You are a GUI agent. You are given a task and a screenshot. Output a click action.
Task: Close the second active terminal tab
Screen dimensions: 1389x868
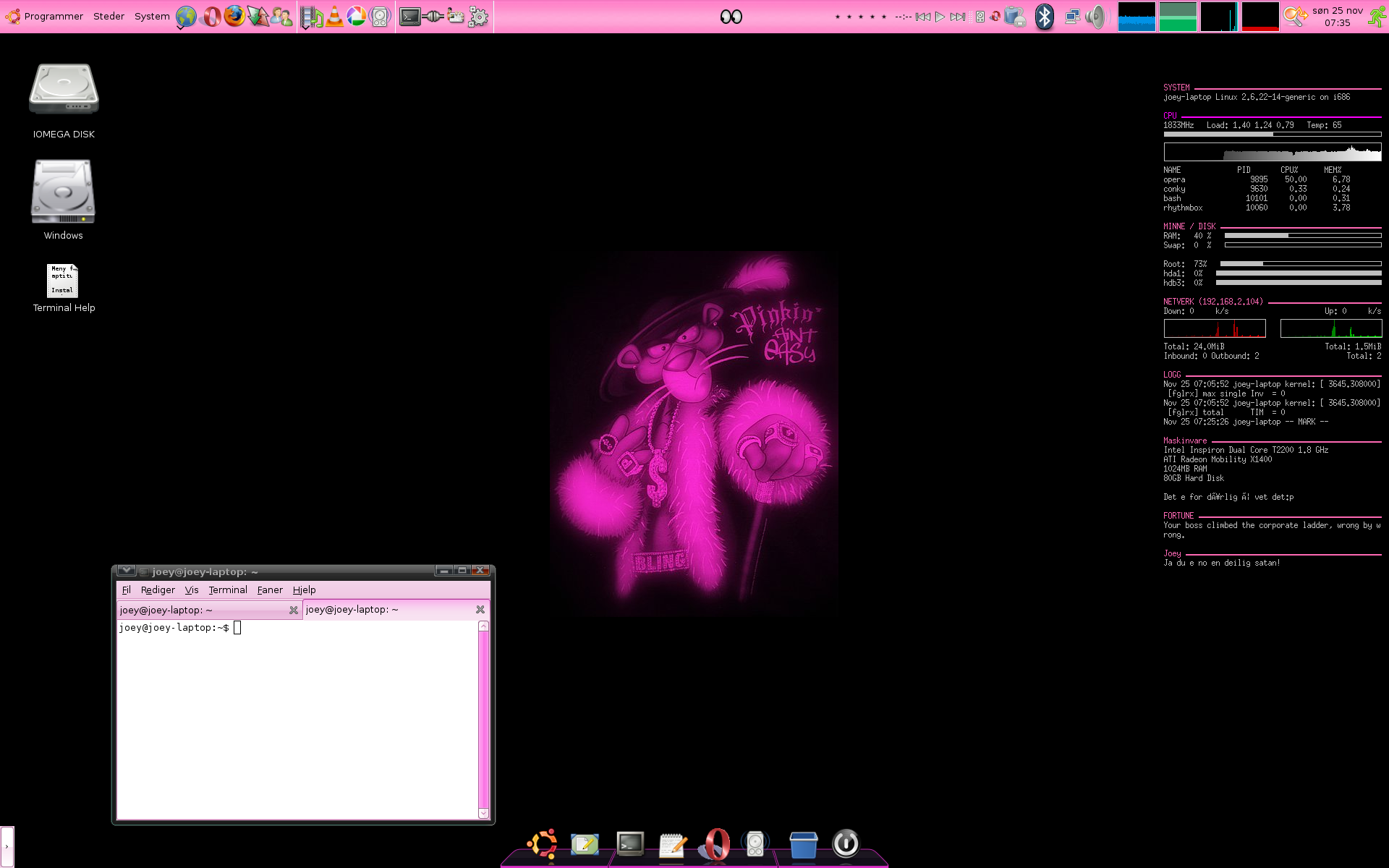pos(480,610)
